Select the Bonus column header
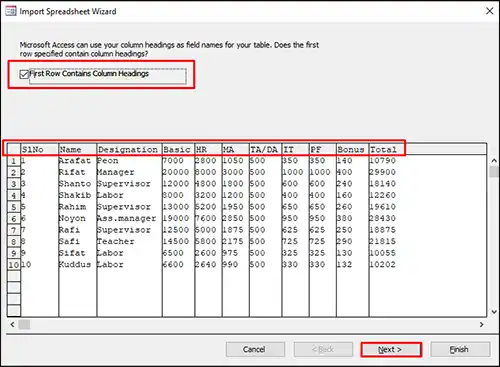Image resolution: width=500 pixels, height=367 pixels. coord(352,149)
